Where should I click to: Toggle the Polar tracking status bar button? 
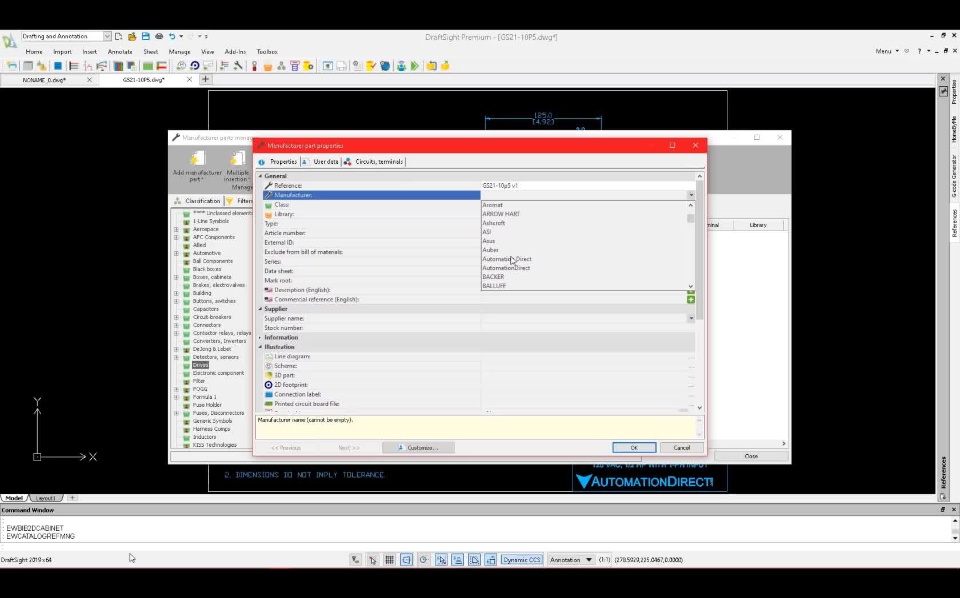pos(424,559)
